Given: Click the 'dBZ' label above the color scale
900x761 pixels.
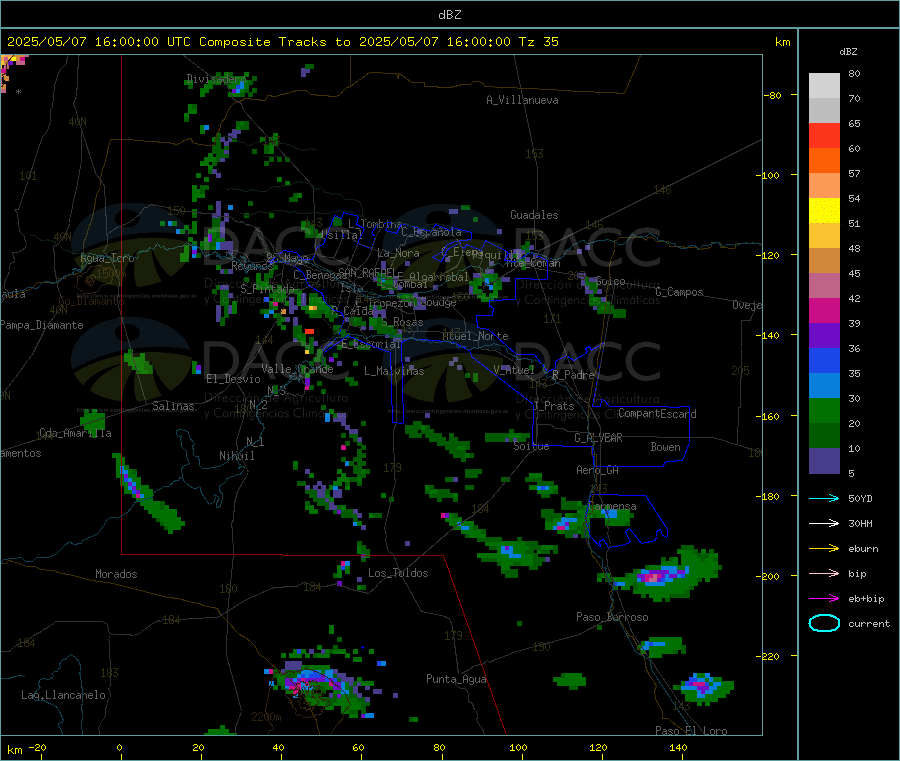Looking at the screenshot, I should tap(848, 52).
